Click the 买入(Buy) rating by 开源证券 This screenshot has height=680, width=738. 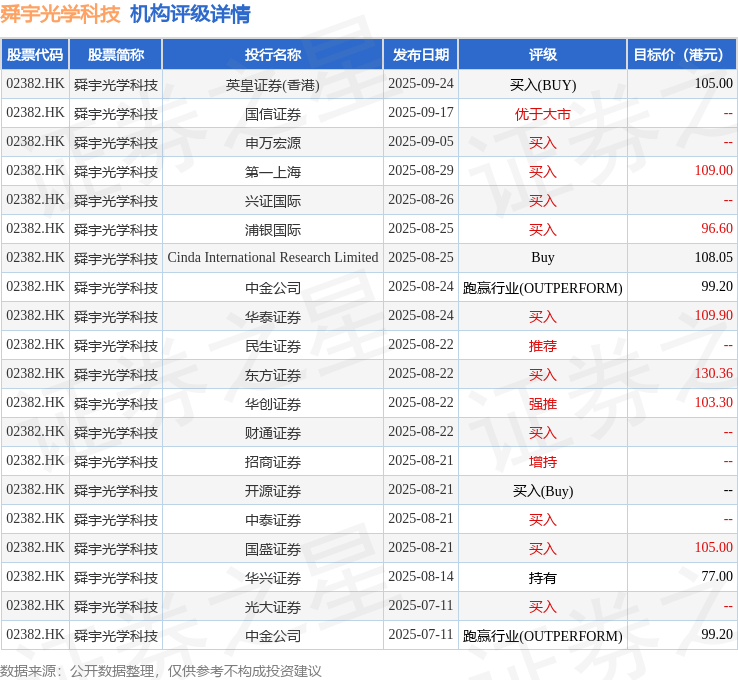pyautogui.click(x=543, y=491)
